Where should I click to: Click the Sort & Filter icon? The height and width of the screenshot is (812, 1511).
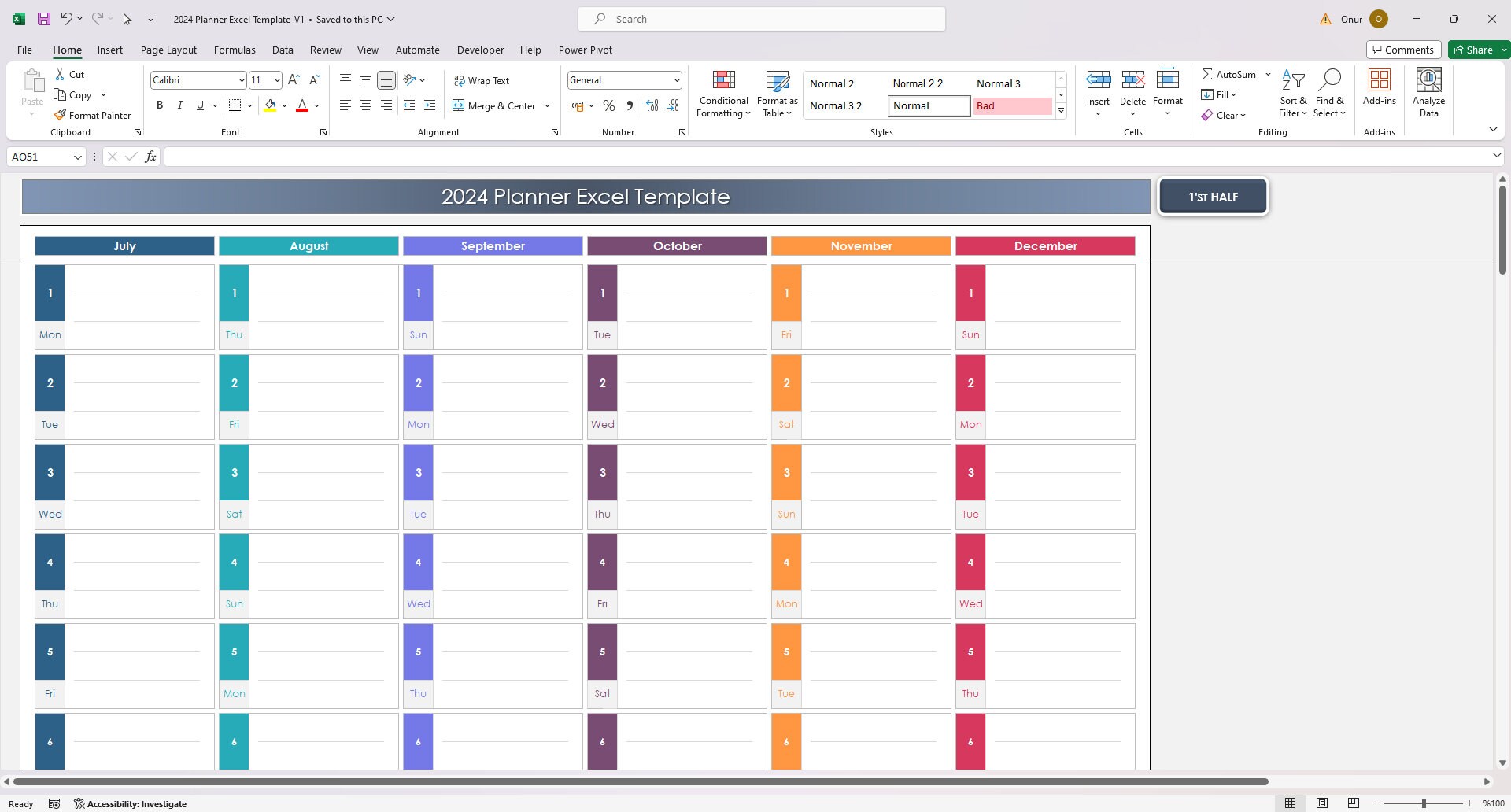click(1293, 79)
